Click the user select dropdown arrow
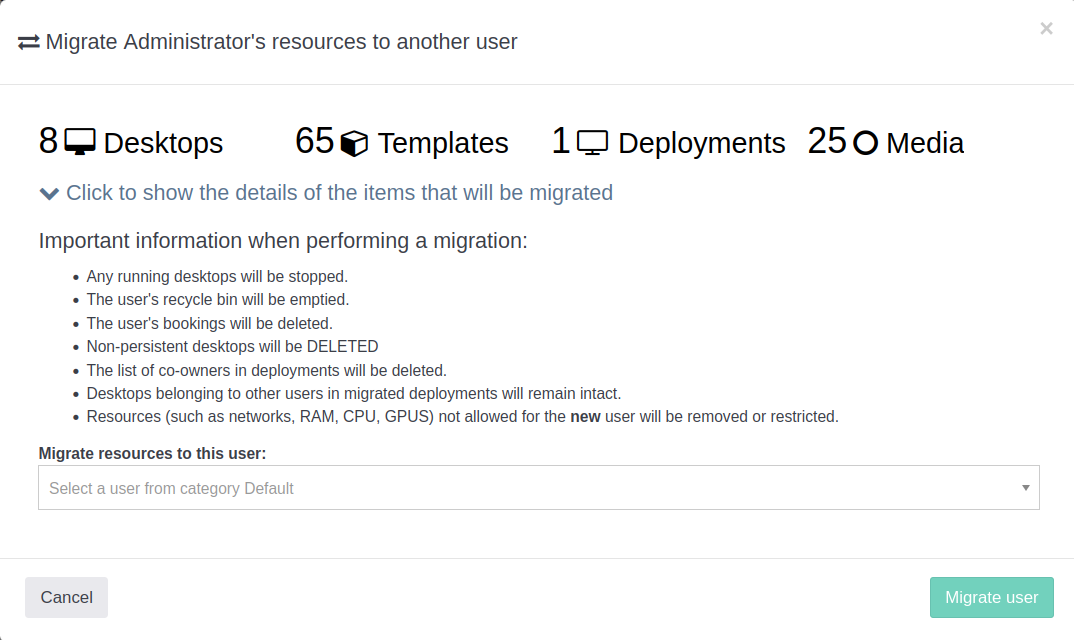This screenshot has width=1074, height=640. 1025,488
